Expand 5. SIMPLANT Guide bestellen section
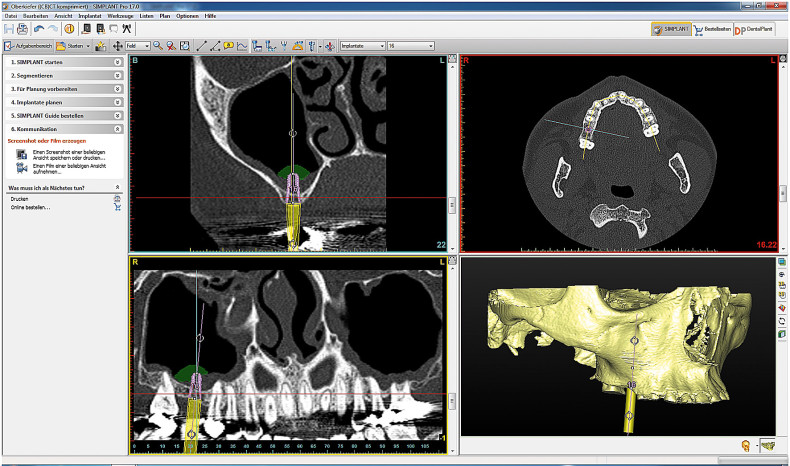 [64, 115]
